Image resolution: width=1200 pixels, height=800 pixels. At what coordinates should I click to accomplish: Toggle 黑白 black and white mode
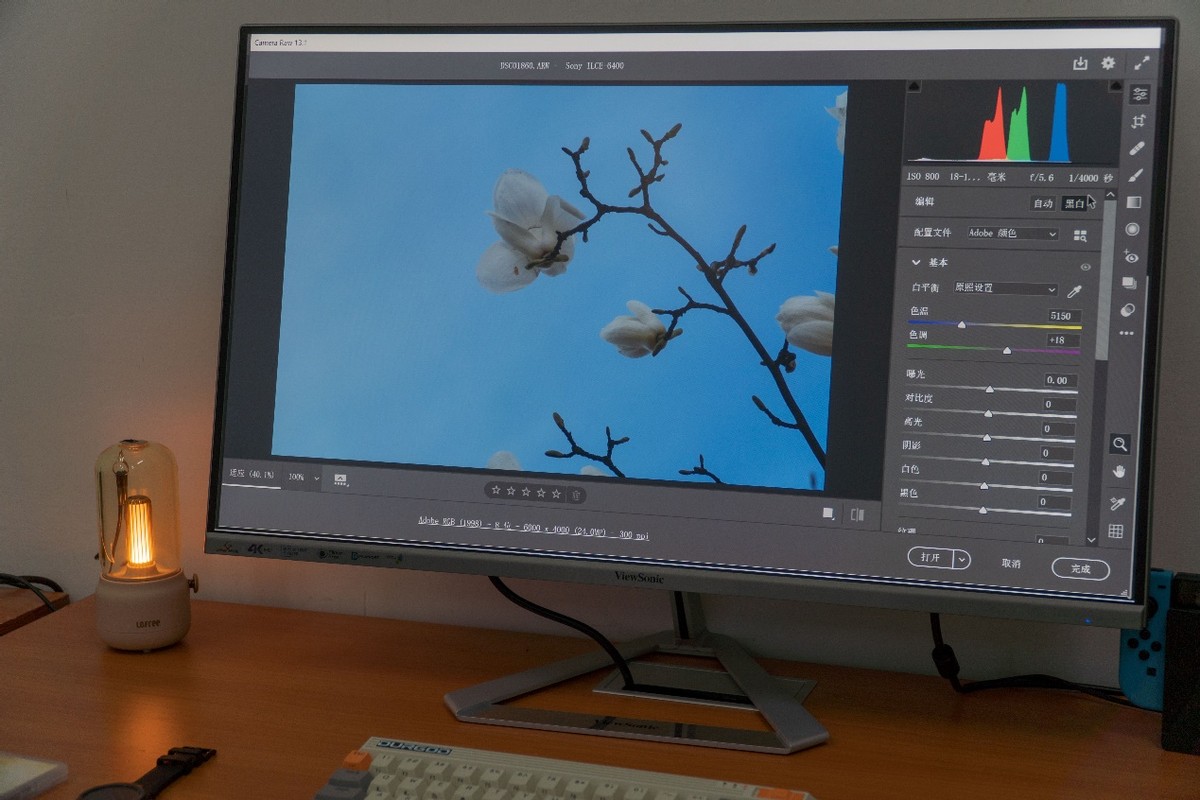[1074, 203]
